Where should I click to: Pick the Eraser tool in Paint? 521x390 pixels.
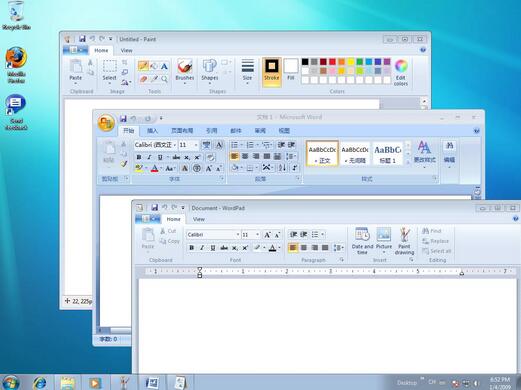pos(143,79)
